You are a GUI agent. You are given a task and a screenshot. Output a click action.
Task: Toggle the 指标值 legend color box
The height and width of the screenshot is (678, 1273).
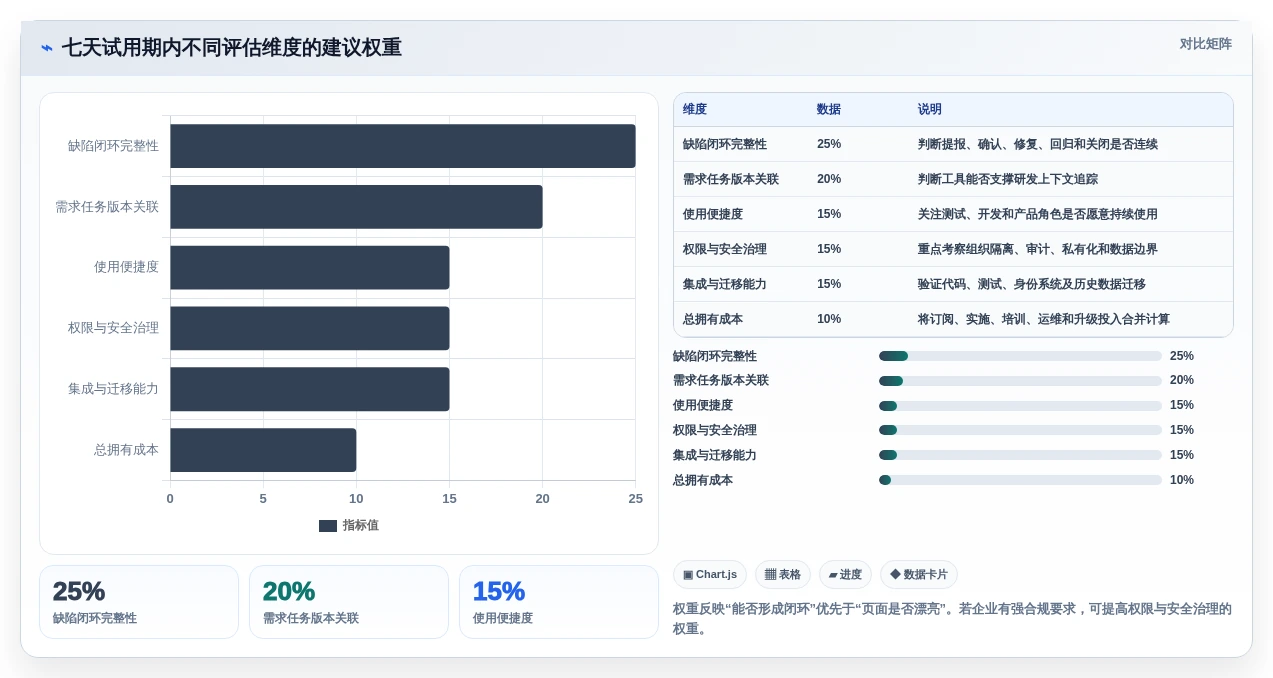[x=328, y=526]
